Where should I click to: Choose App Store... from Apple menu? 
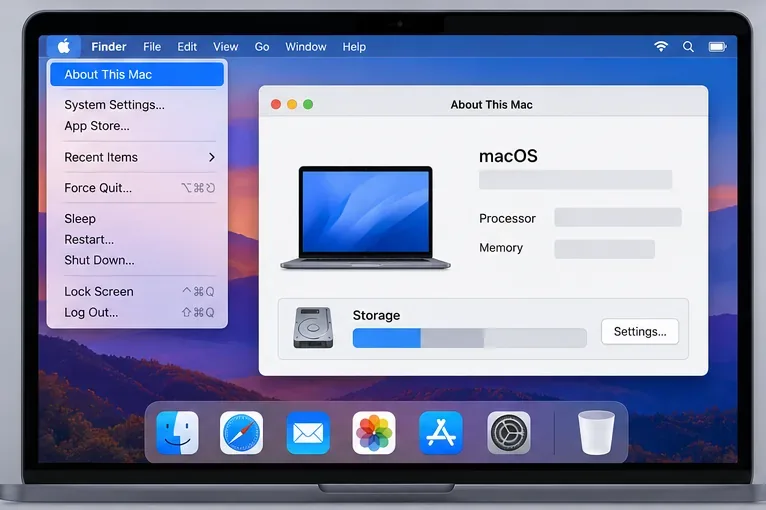tap(137, 126)
